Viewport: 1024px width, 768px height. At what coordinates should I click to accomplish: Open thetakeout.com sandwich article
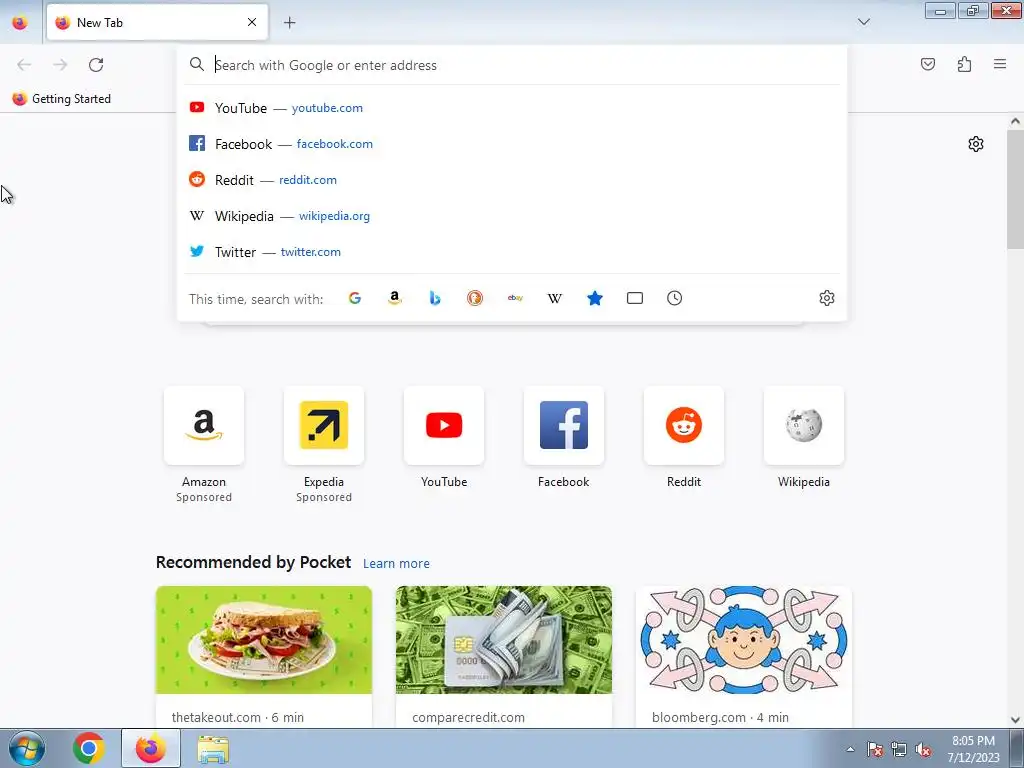pyautogui.click(x=264, y=656)
